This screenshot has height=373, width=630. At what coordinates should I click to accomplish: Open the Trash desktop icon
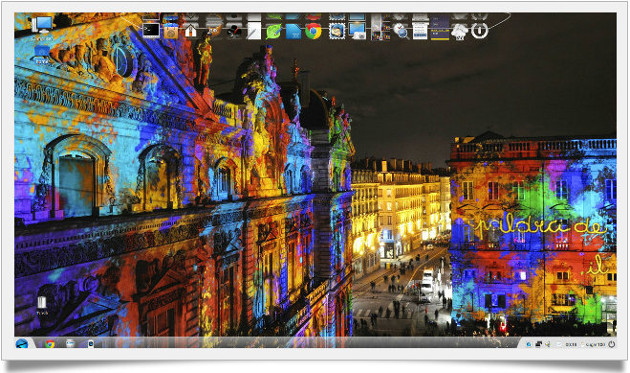[x=42, y=305]
